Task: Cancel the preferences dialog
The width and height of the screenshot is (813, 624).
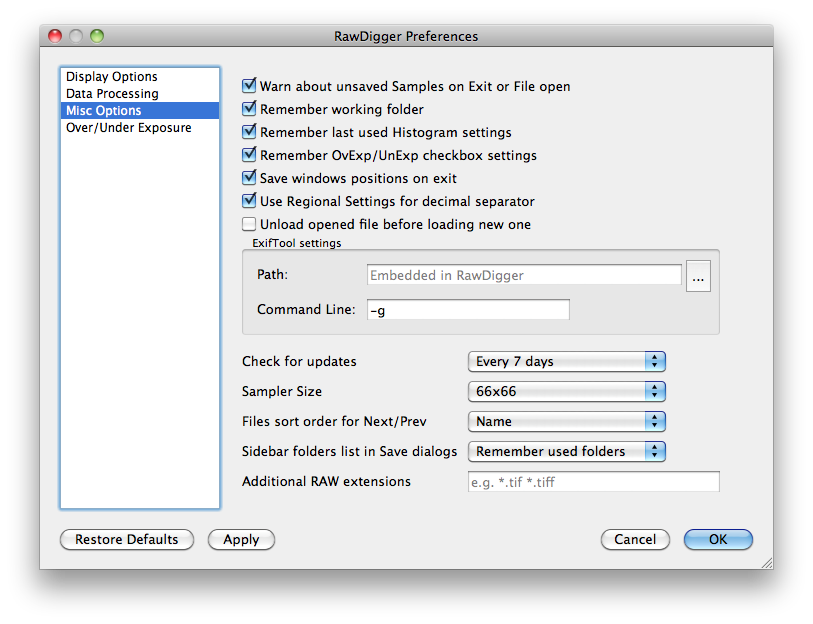Action: [x=635, y=539]
